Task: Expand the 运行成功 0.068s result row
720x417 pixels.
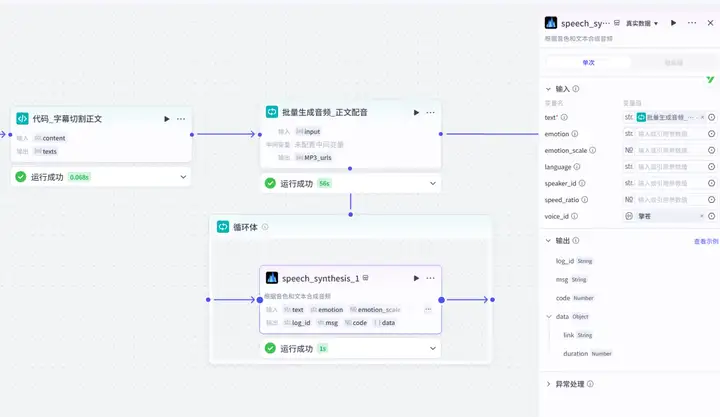Action: point(183,177)
